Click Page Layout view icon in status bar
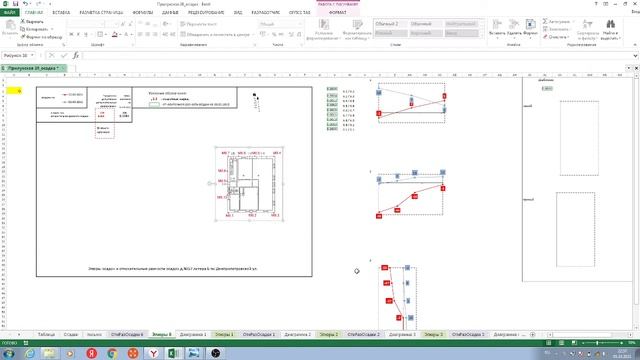 point(561,343)
